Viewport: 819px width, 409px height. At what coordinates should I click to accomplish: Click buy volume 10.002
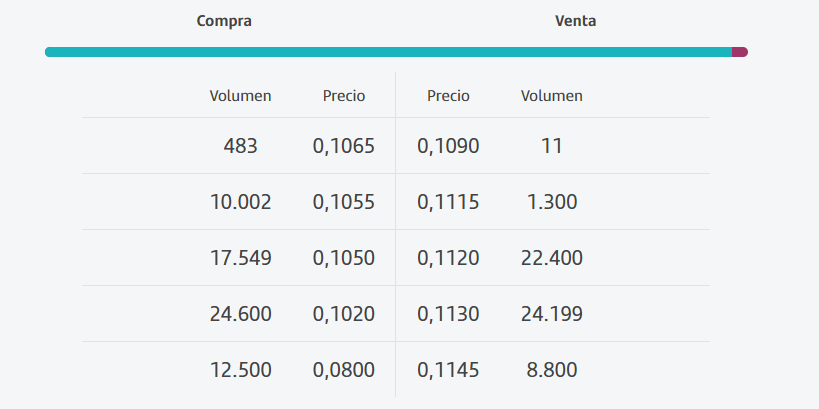pyautogui.click(x=240, y=202)
